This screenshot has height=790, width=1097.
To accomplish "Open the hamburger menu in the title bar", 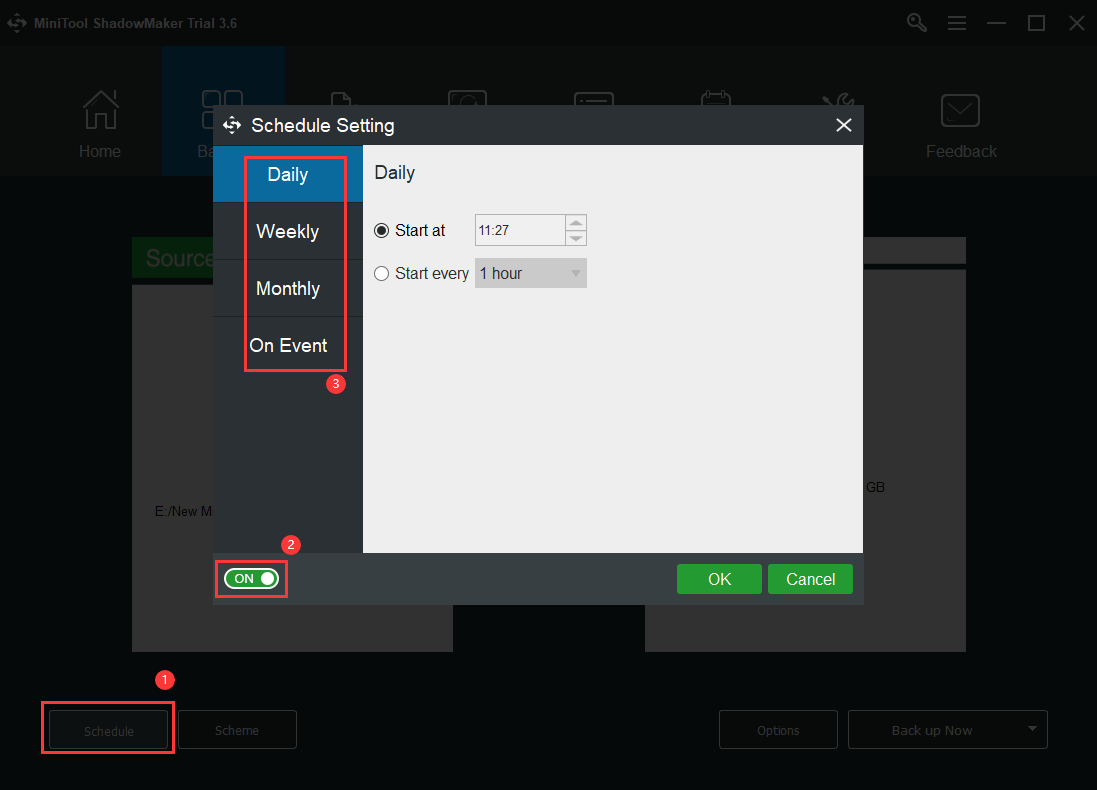I will 957,22.
